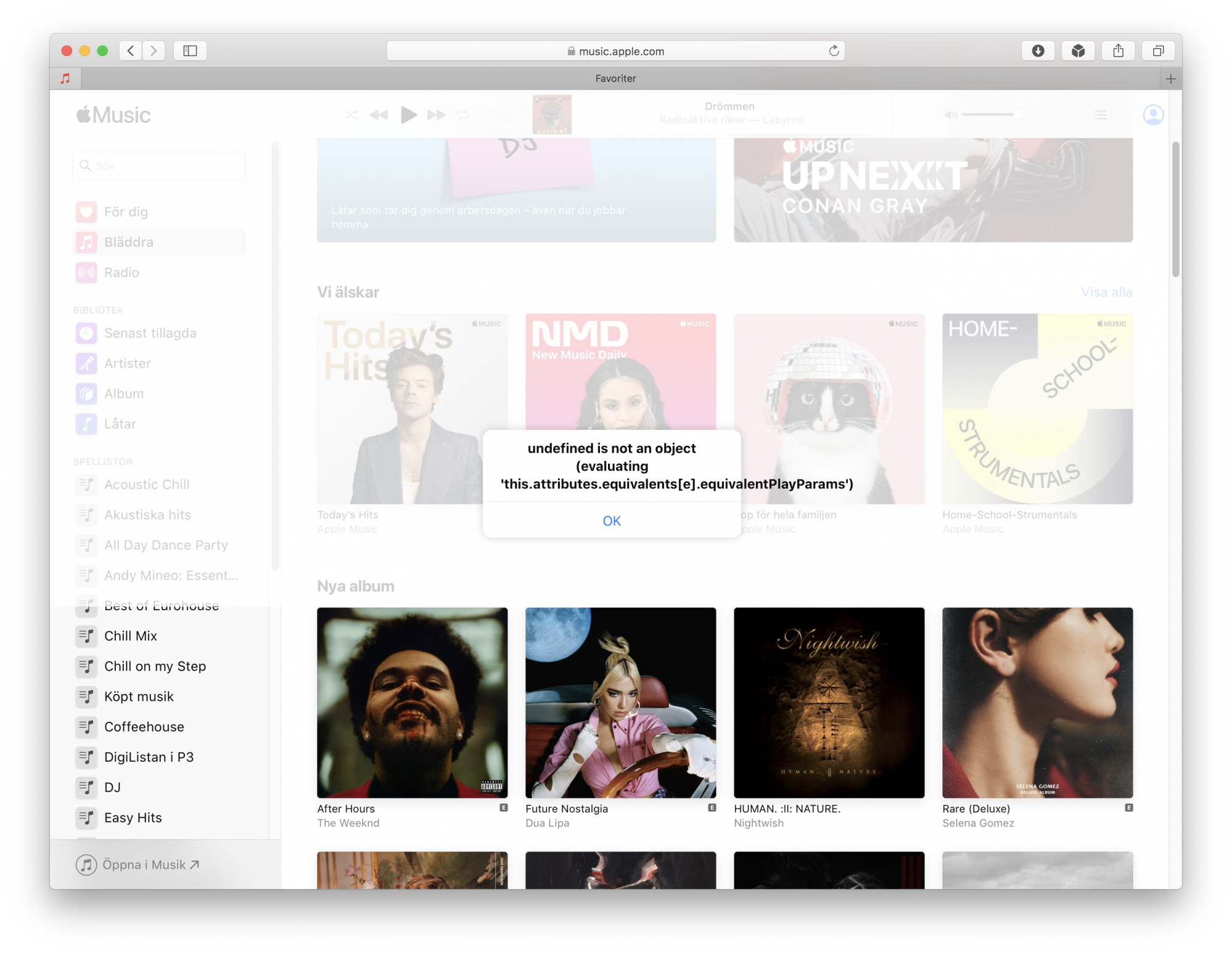Open the Share toolbar button
This screenshot has height=955, width=1232.
(1118, 51)
